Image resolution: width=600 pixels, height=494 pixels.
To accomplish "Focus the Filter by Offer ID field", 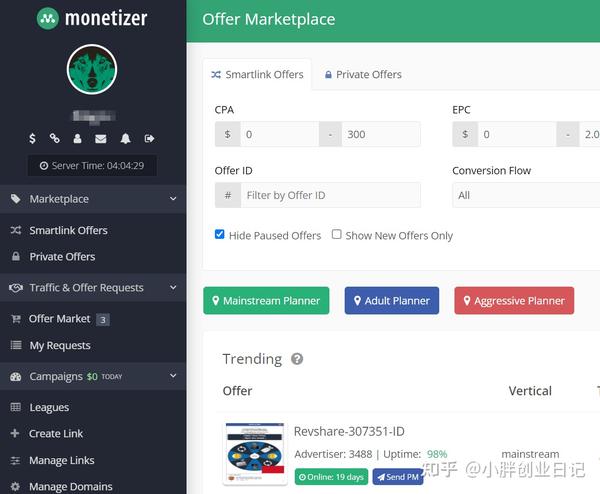I will pyautogui.click(x=331, y=195).
